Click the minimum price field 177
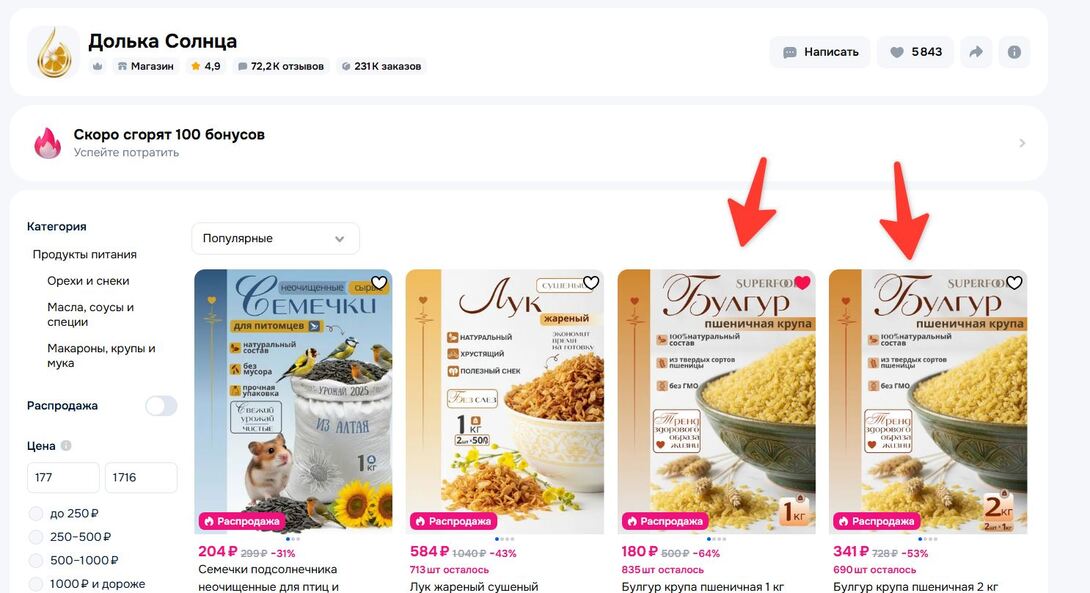 pyautogui.click(x=63, y=478)
